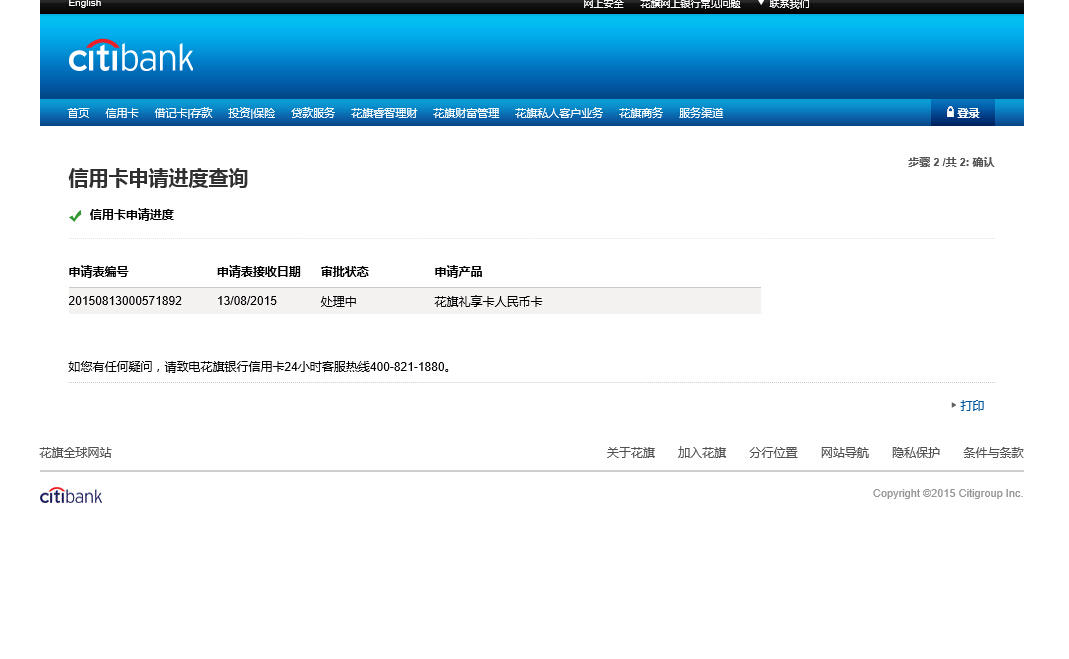
Task: Click the 登录 login button
Action: point(963,112)
